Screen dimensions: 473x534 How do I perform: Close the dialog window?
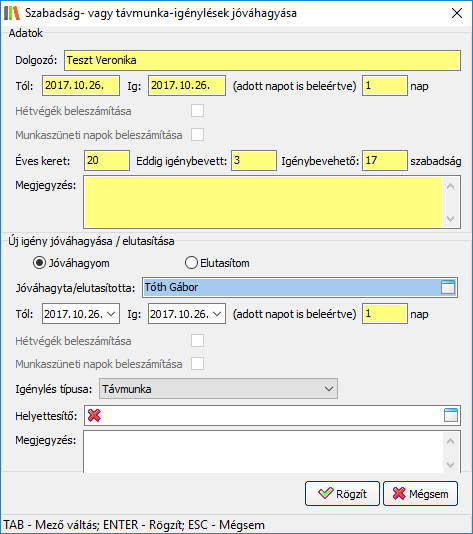point(457,13)
